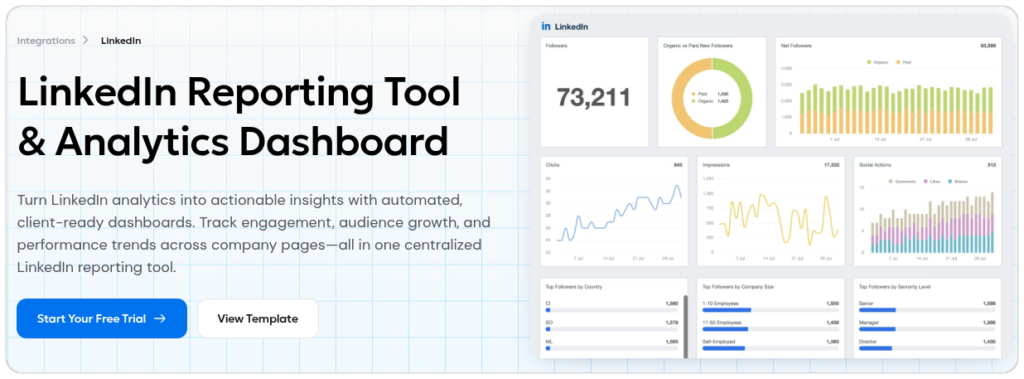Select the Social Actions chart title
The height and width of the screenshot is (379, 1024).
(875, 165)
